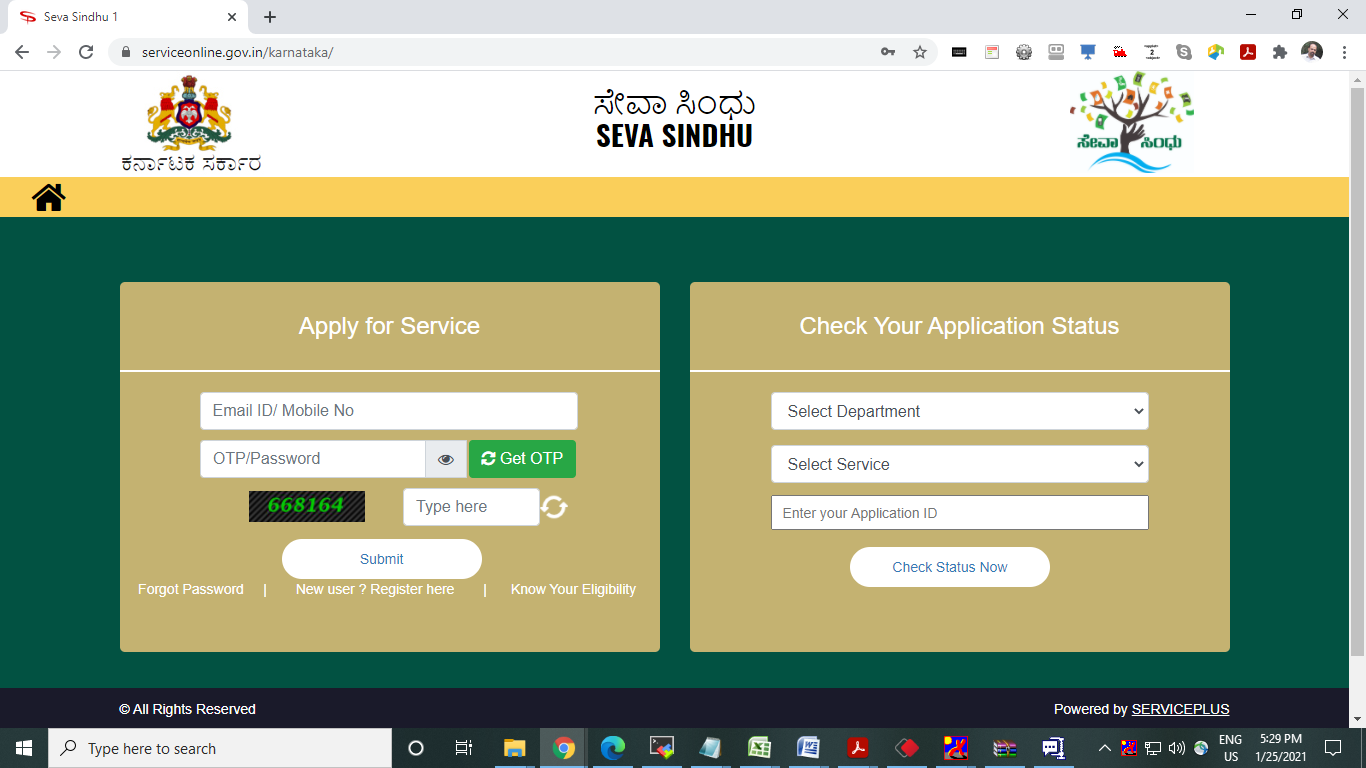
Task: Refresh the captcha code
Action: point(554,508)
